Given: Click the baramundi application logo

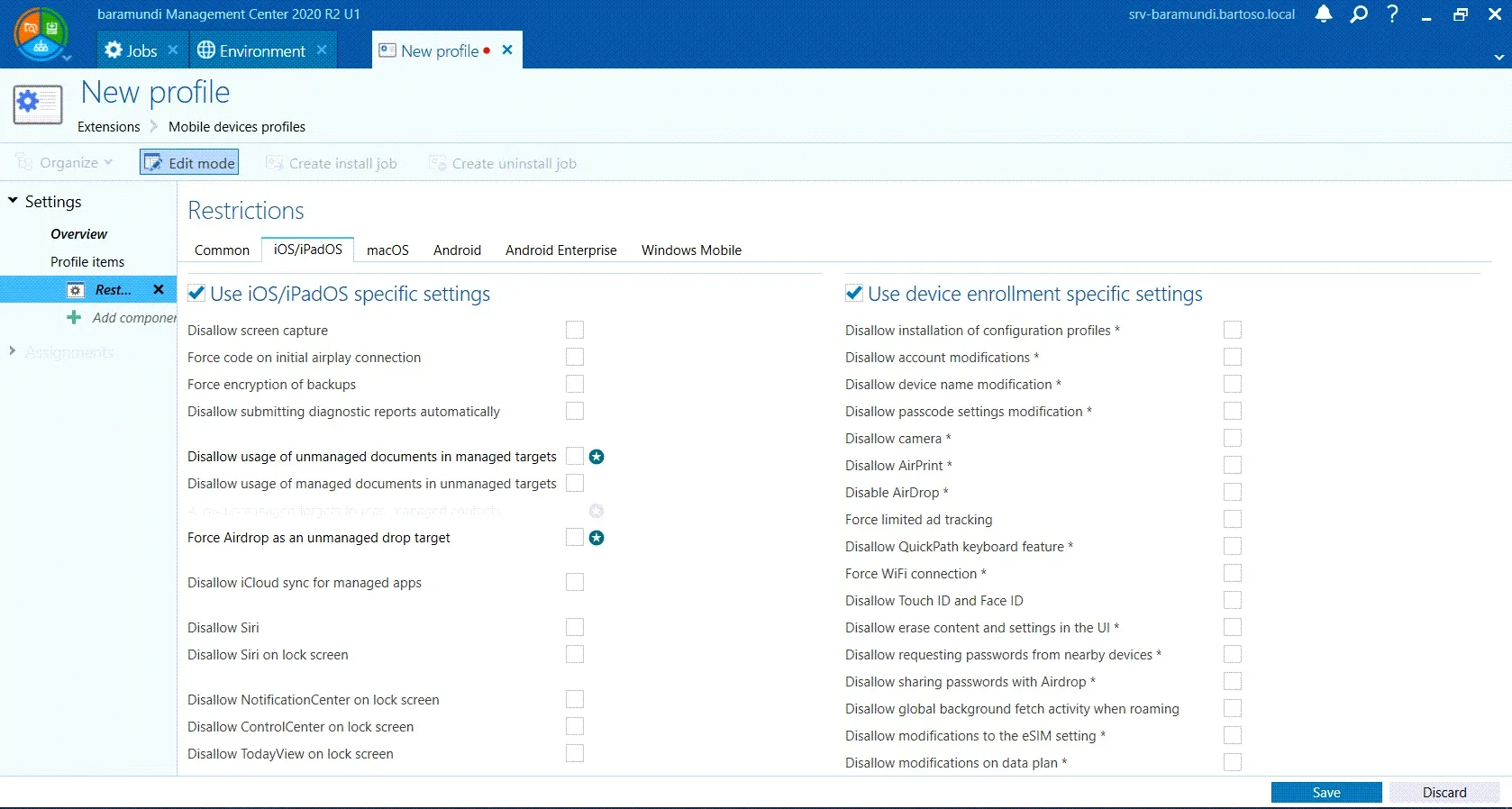Looking at the screenshot, I should coord(41,33).
